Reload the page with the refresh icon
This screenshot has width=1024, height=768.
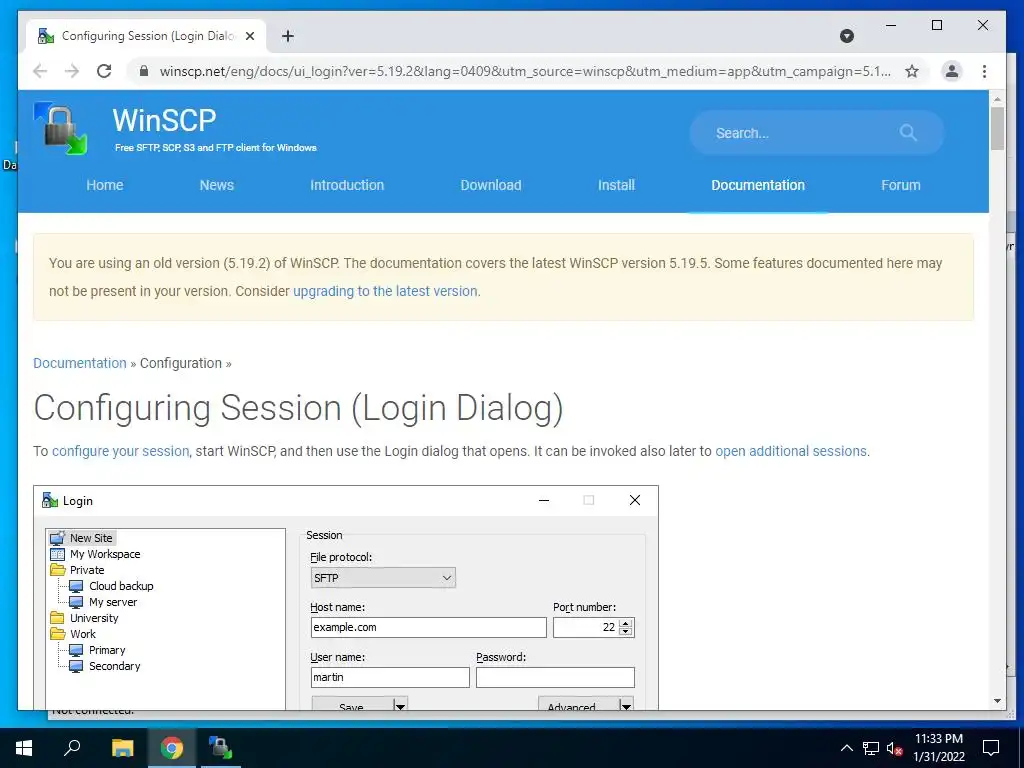104,71
